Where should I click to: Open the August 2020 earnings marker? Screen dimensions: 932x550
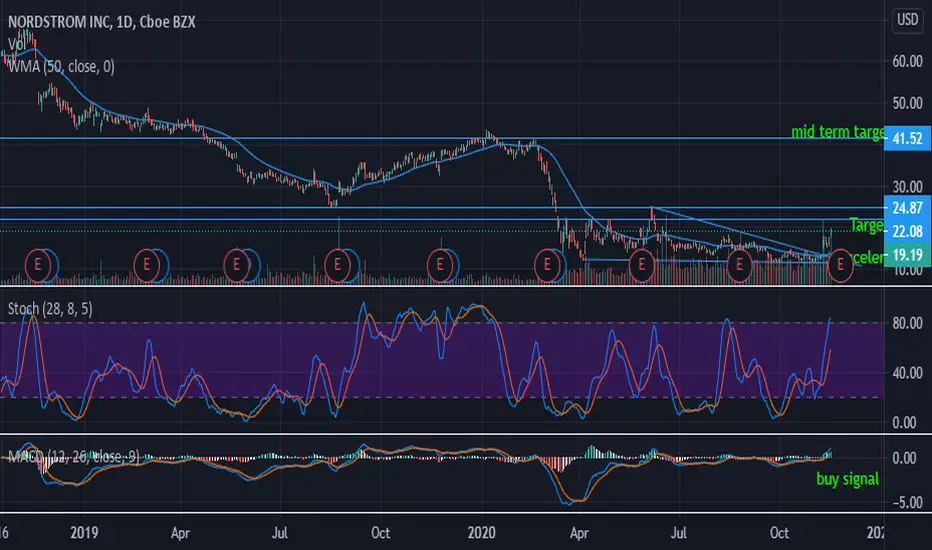click(739, 263)
